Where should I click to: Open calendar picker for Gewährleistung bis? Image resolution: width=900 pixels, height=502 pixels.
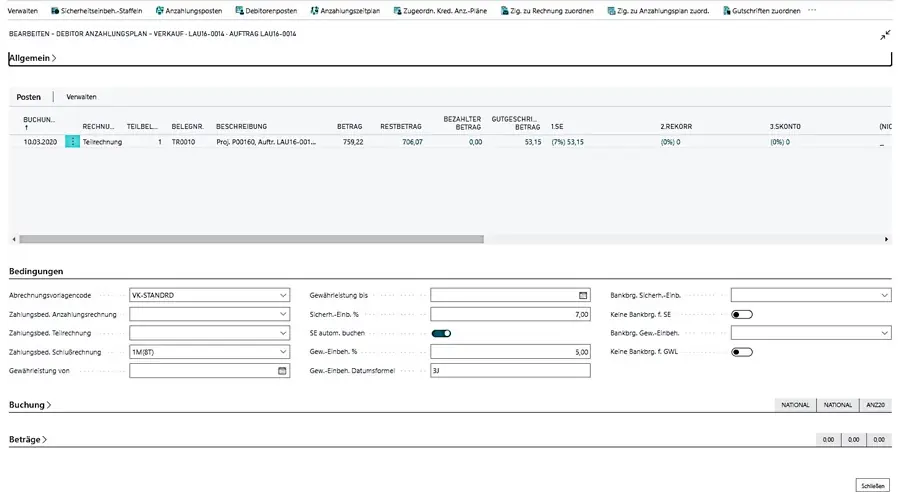coord(583,295)
